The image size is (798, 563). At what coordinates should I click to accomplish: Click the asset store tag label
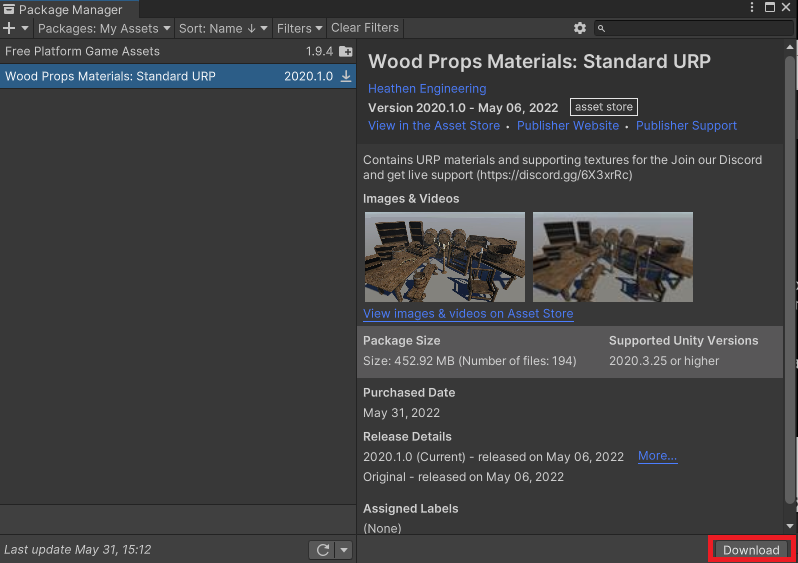(604, 107)
